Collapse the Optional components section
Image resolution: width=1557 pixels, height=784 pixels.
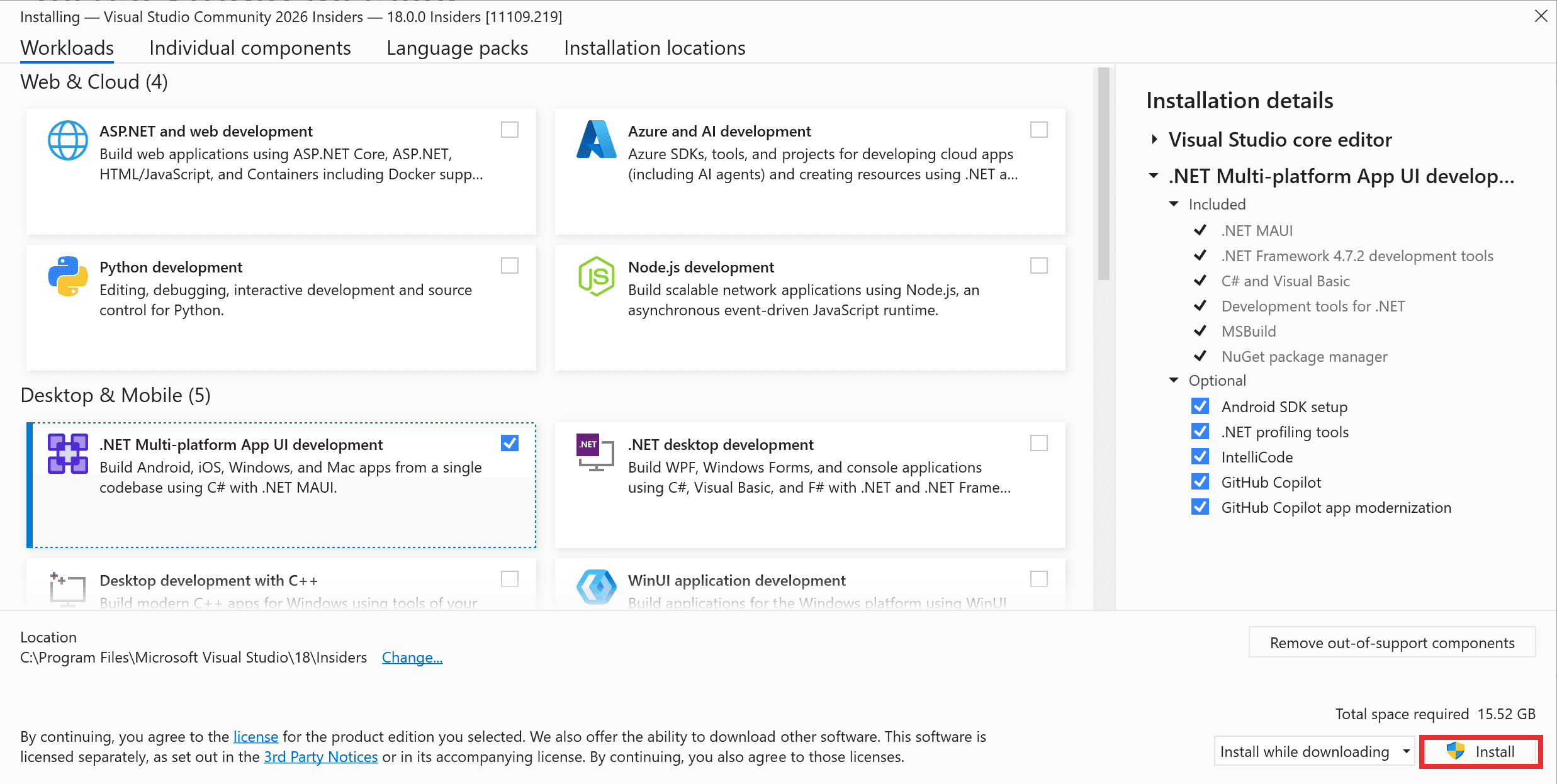1174,380
